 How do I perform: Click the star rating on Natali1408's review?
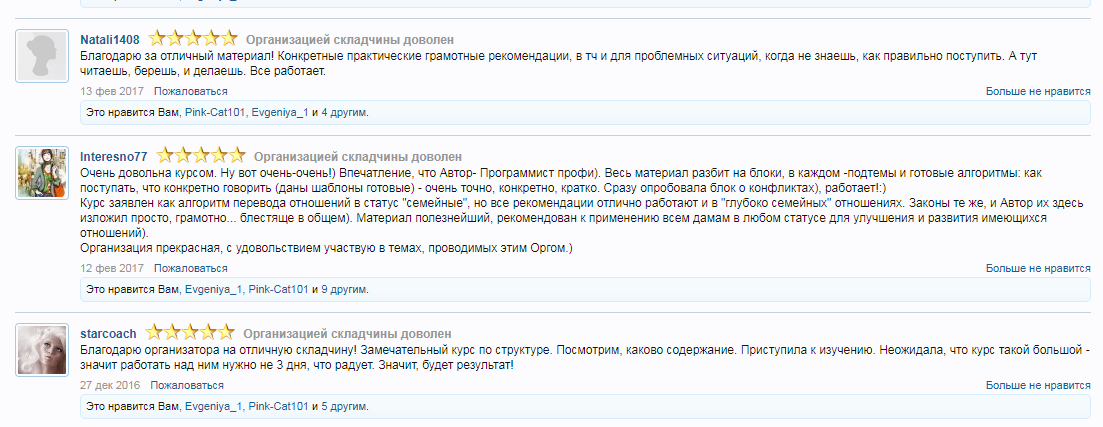pos(193,39)
